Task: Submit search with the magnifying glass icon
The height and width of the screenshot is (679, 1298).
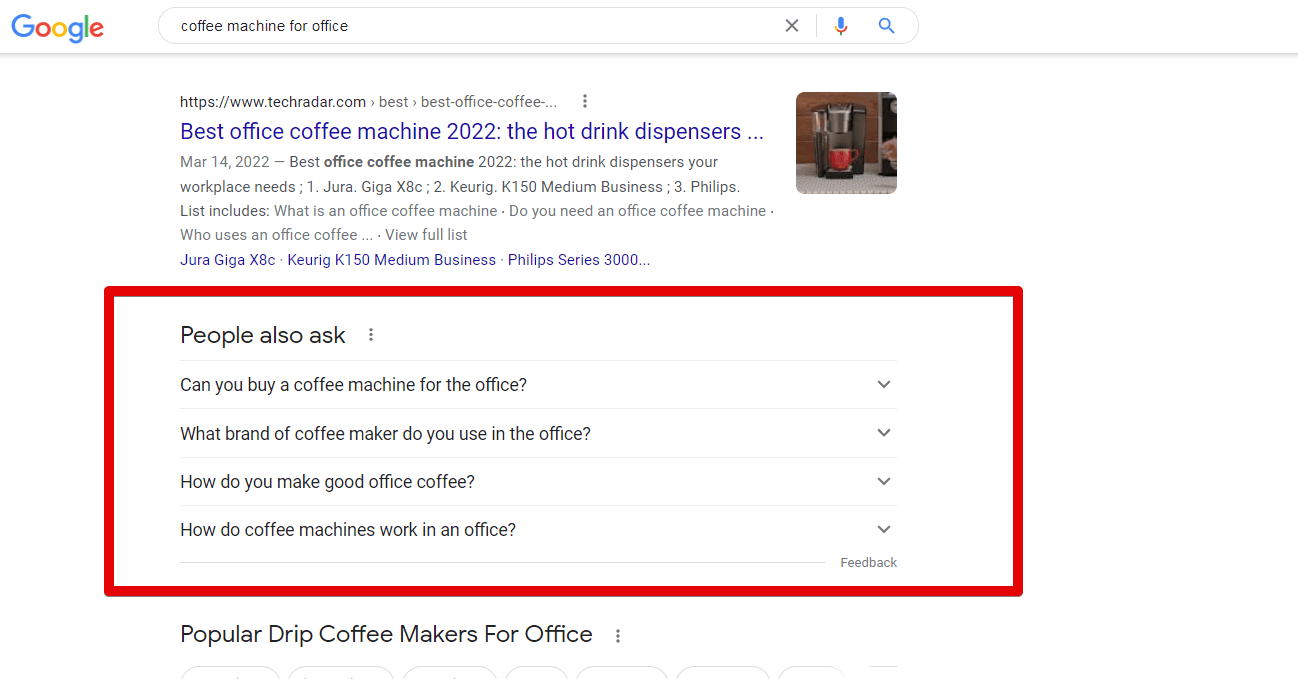Action: pos(886,26)
